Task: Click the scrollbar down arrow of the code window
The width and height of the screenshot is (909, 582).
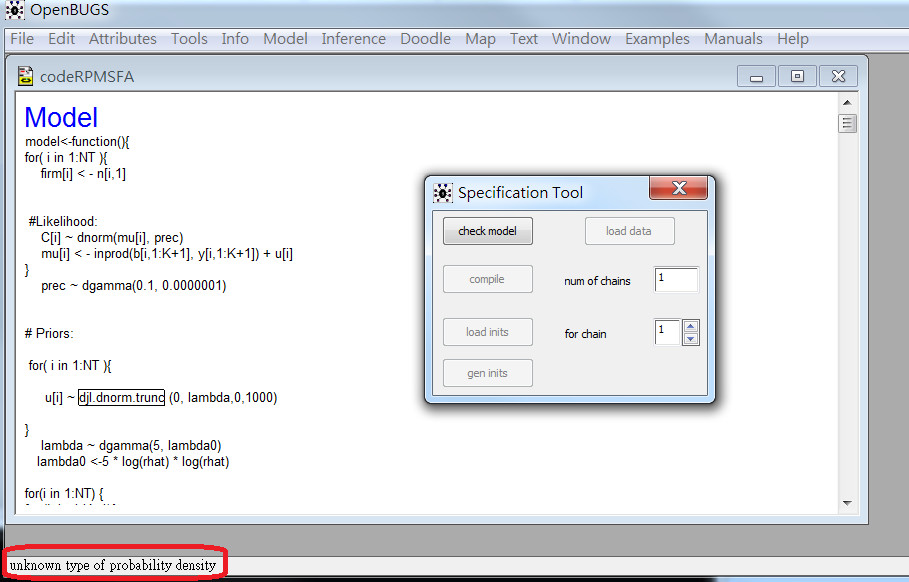Action: [846, 504]
